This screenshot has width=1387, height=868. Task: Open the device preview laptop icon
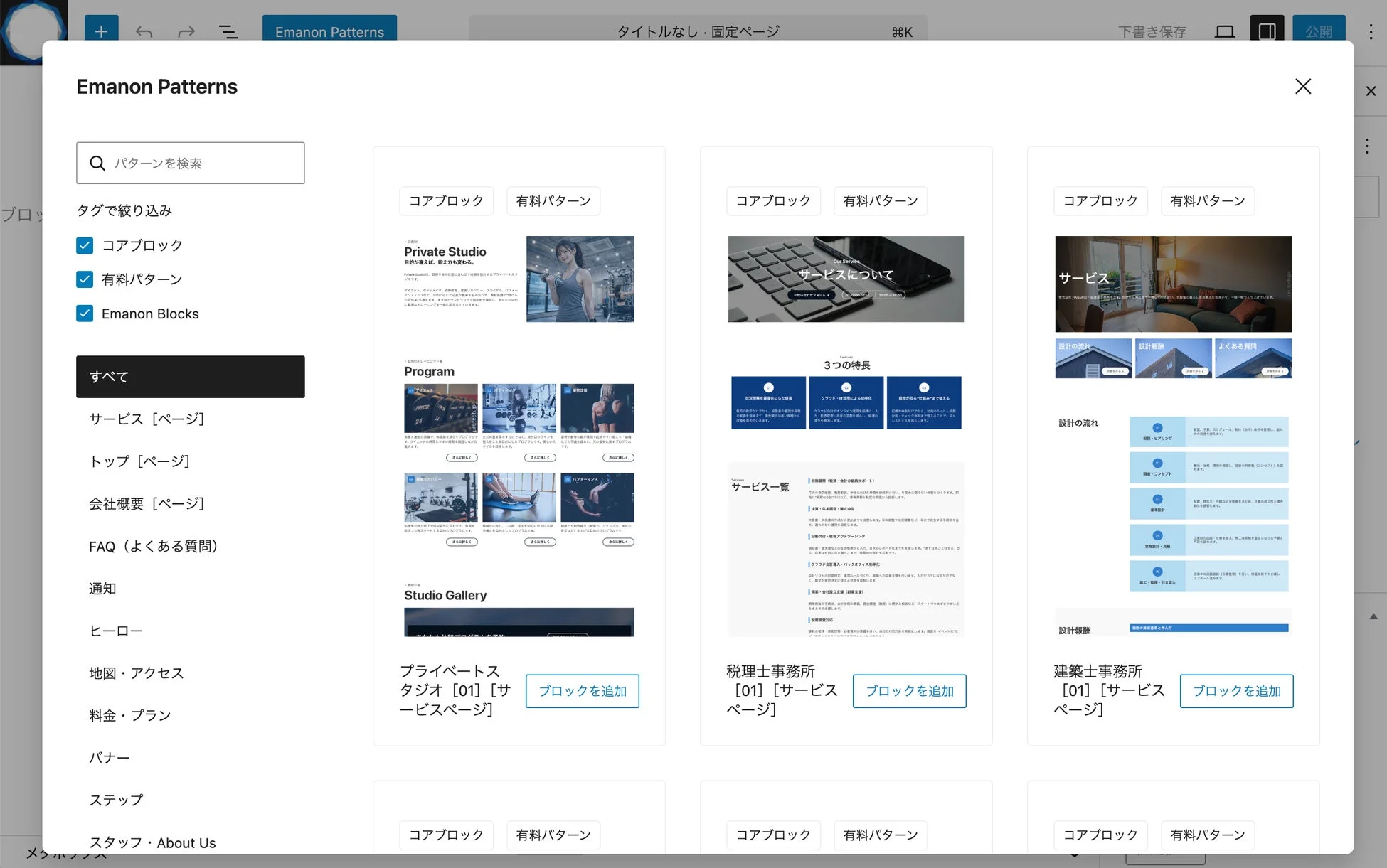pyautogui.click(x=1225, y=31)
